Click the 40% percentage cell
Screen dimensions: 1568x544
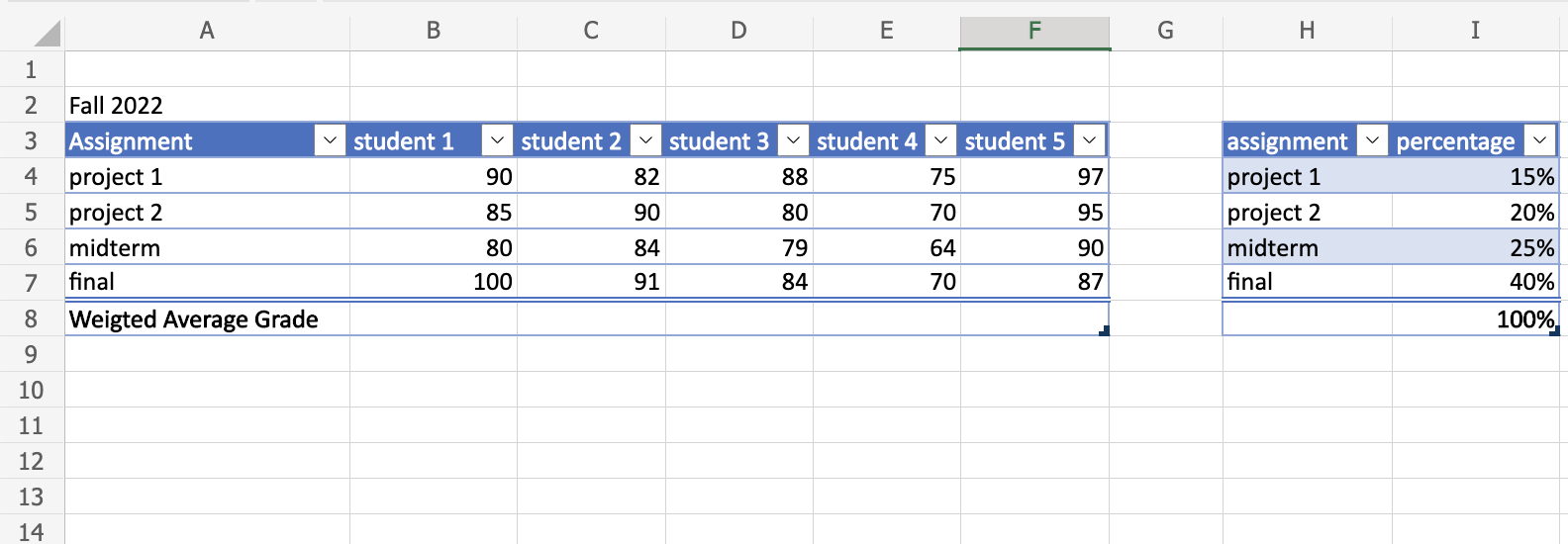[1476, 282]
